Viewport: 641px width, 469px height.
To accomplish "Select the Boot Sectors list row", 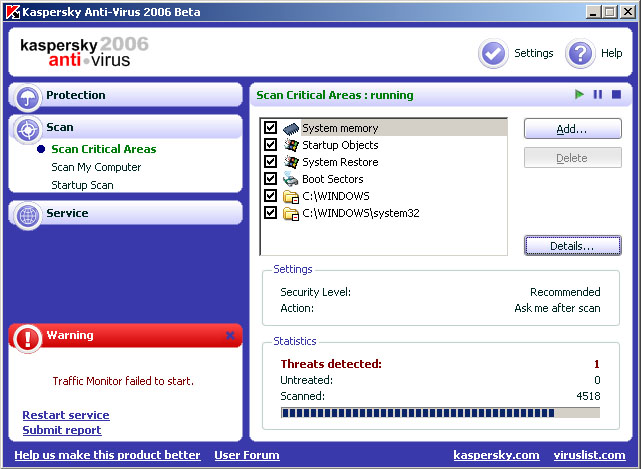I will (x=384, y=179).
